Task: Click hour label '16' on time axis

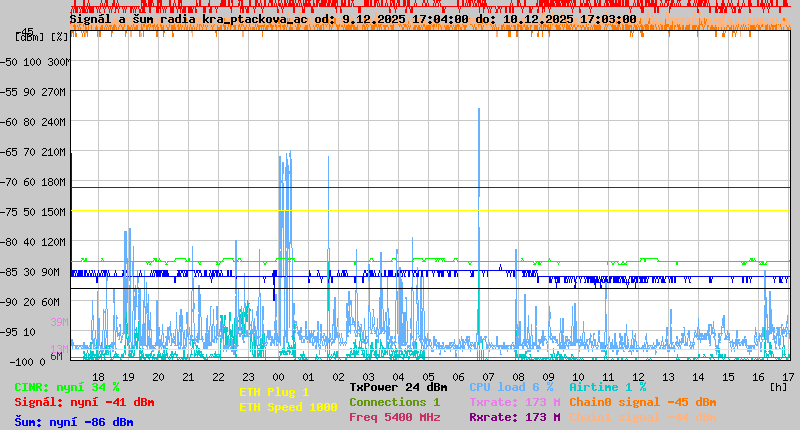Action: 758,377
